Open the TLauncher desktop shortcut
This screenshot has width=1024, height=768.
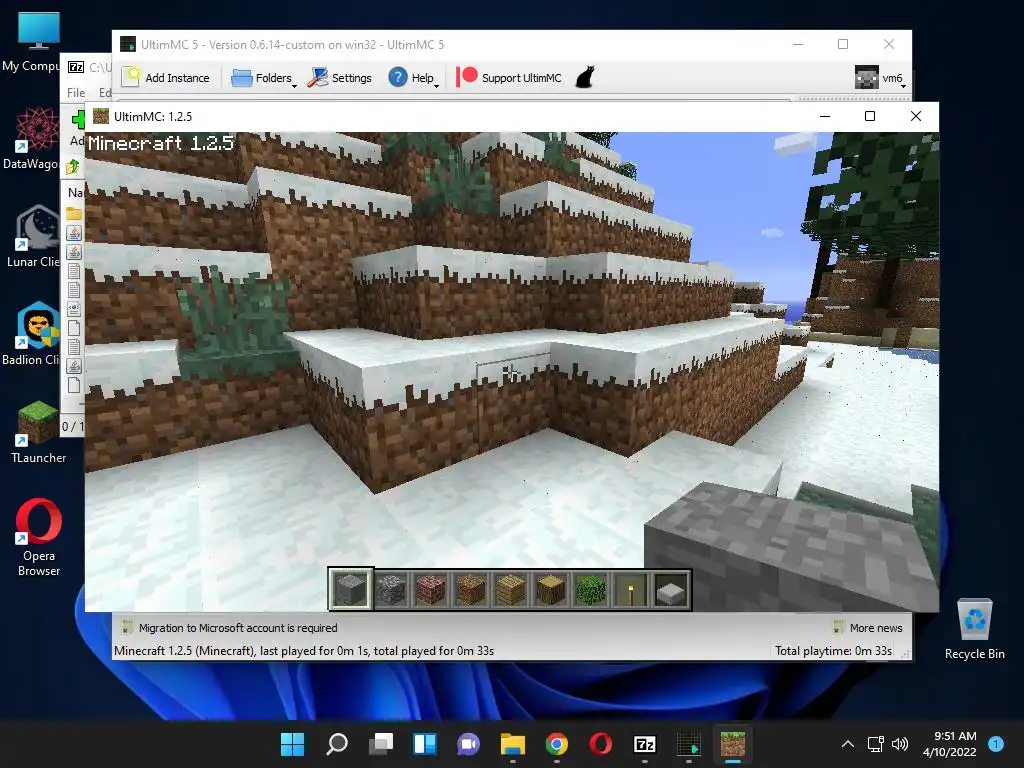(38, 432)
